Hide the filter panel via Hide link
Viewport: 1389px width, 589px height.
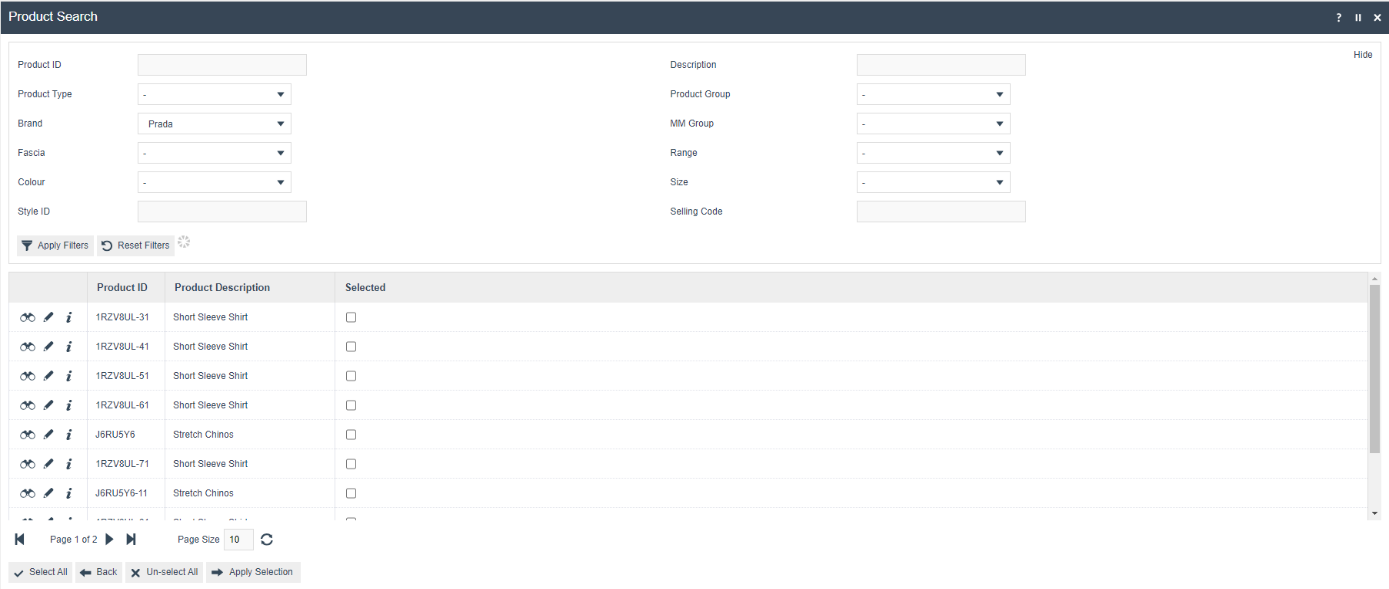1362,54
